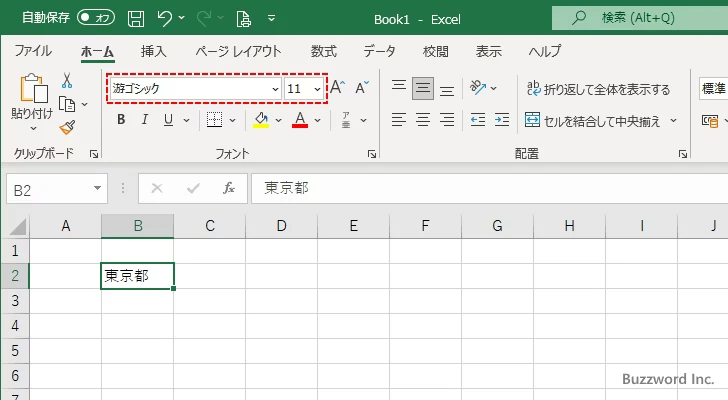Decrease the indent

point(478,120)
